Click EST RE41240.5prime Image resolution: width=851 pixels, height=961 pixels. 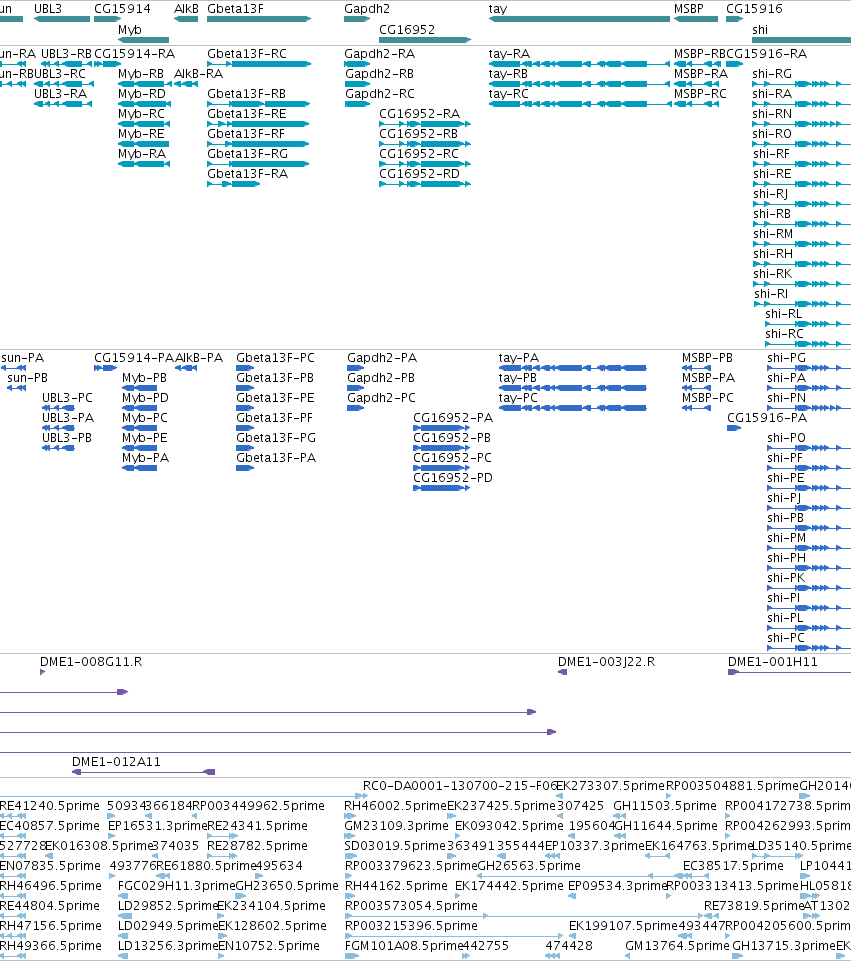coord(50,805)
